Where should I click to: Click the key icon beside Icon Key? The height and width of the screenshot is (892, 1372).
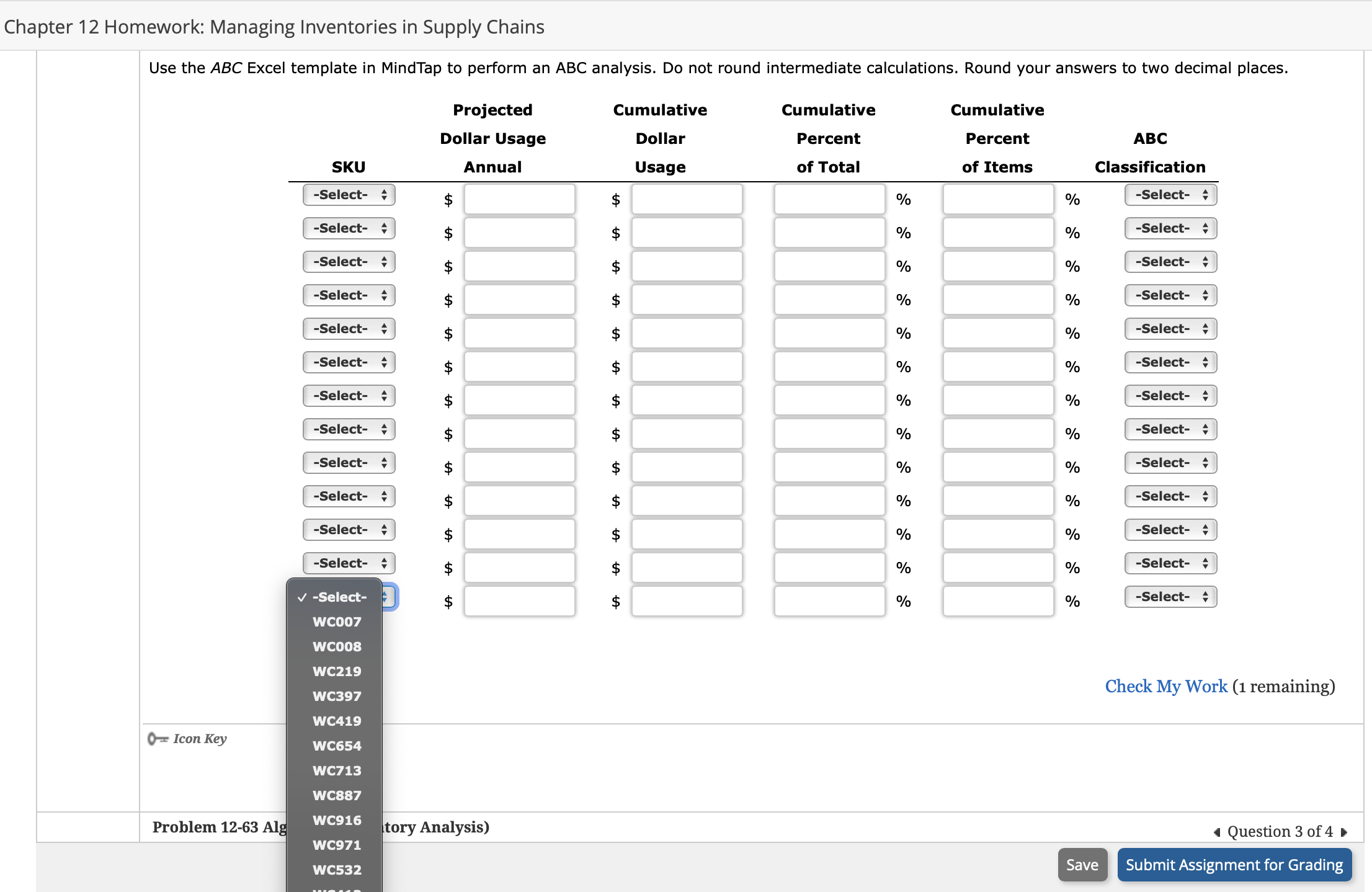click(156, 738)
